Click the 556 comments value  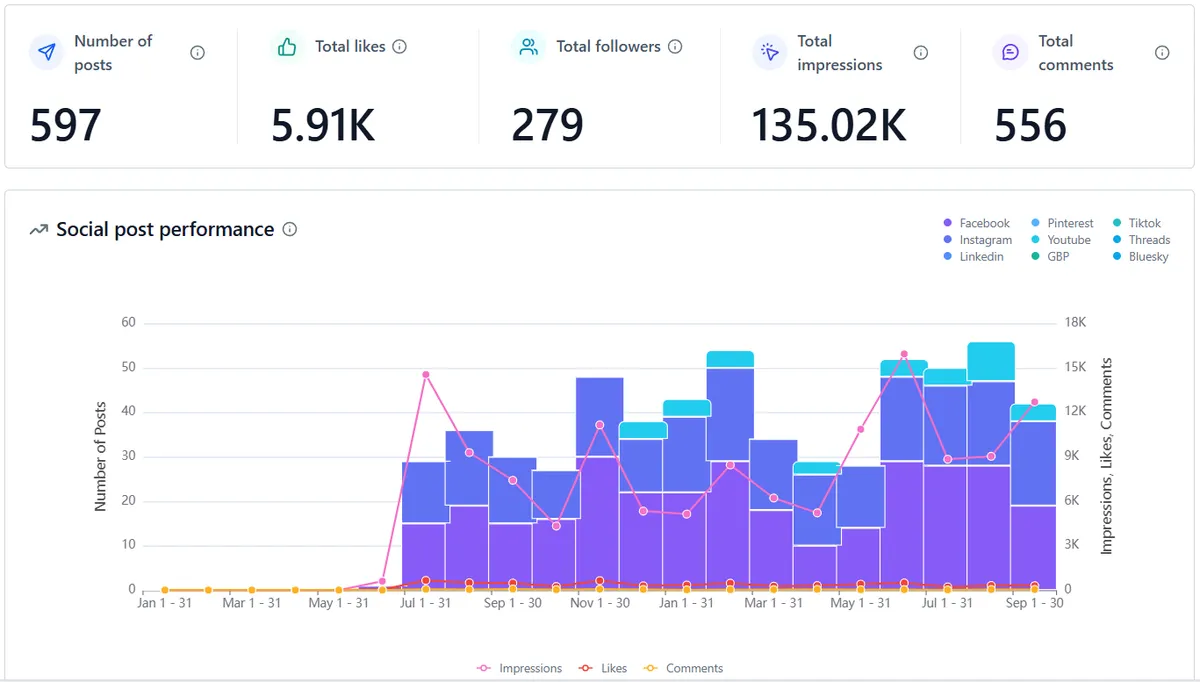click(1030, 126)
